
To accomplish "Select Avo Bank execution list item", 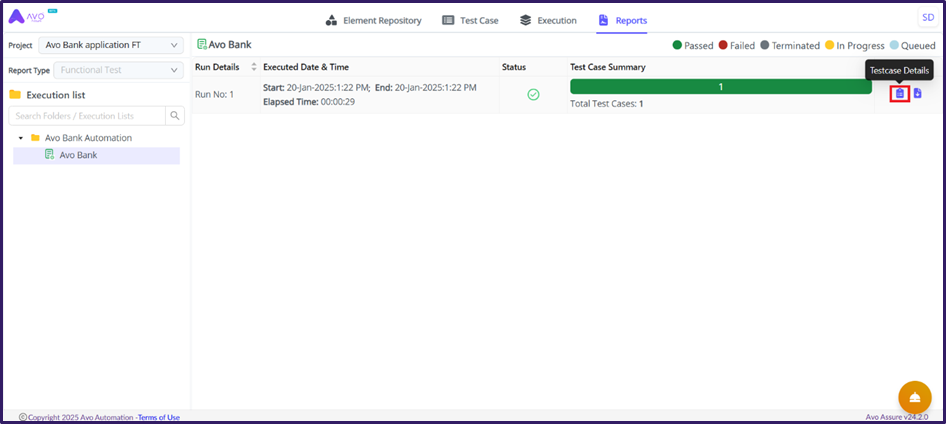I will 78,155.
